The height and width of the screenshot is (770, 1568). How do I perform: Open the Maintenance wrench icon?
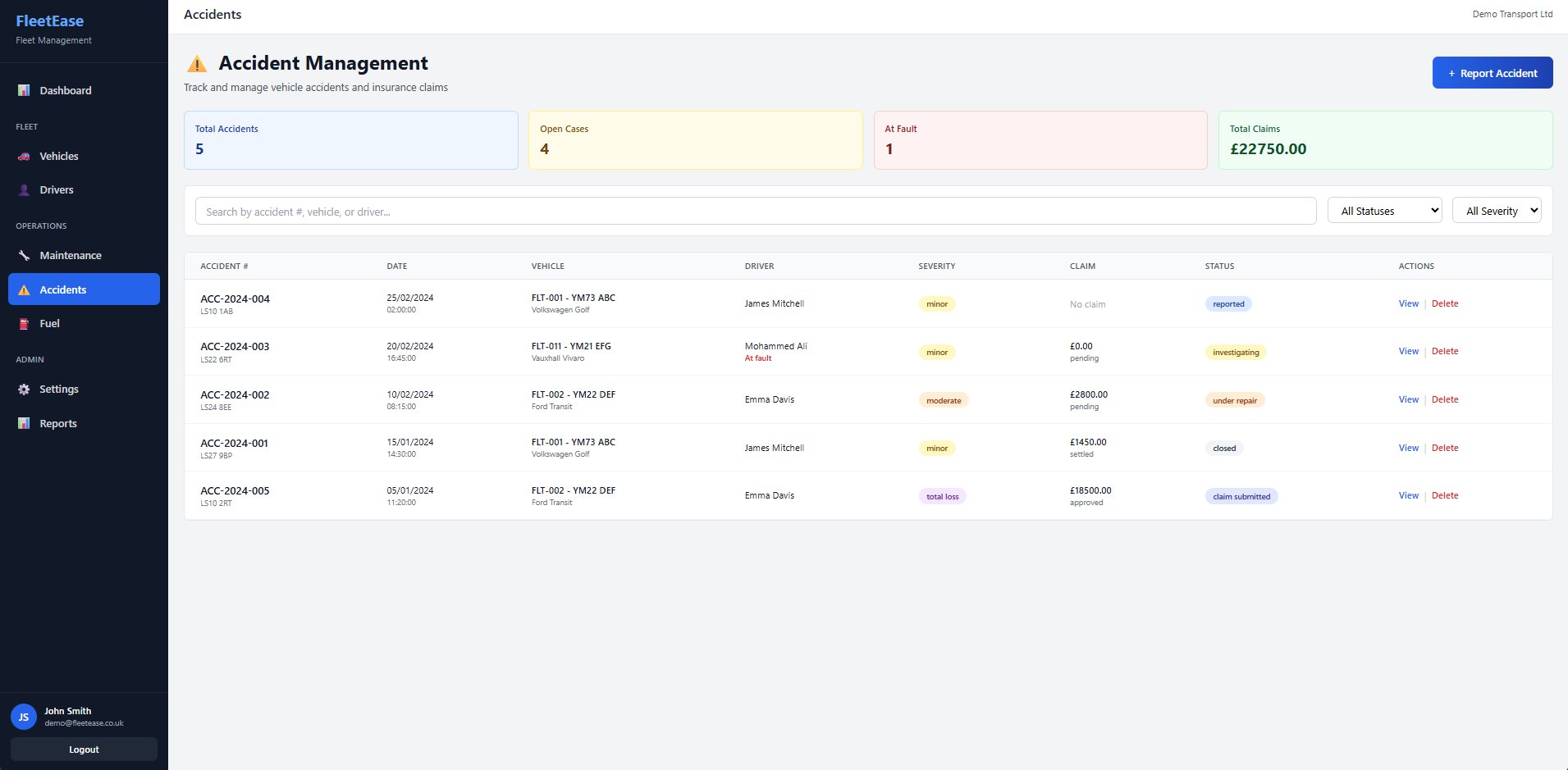pyautogui.click(x=23, y=255)
